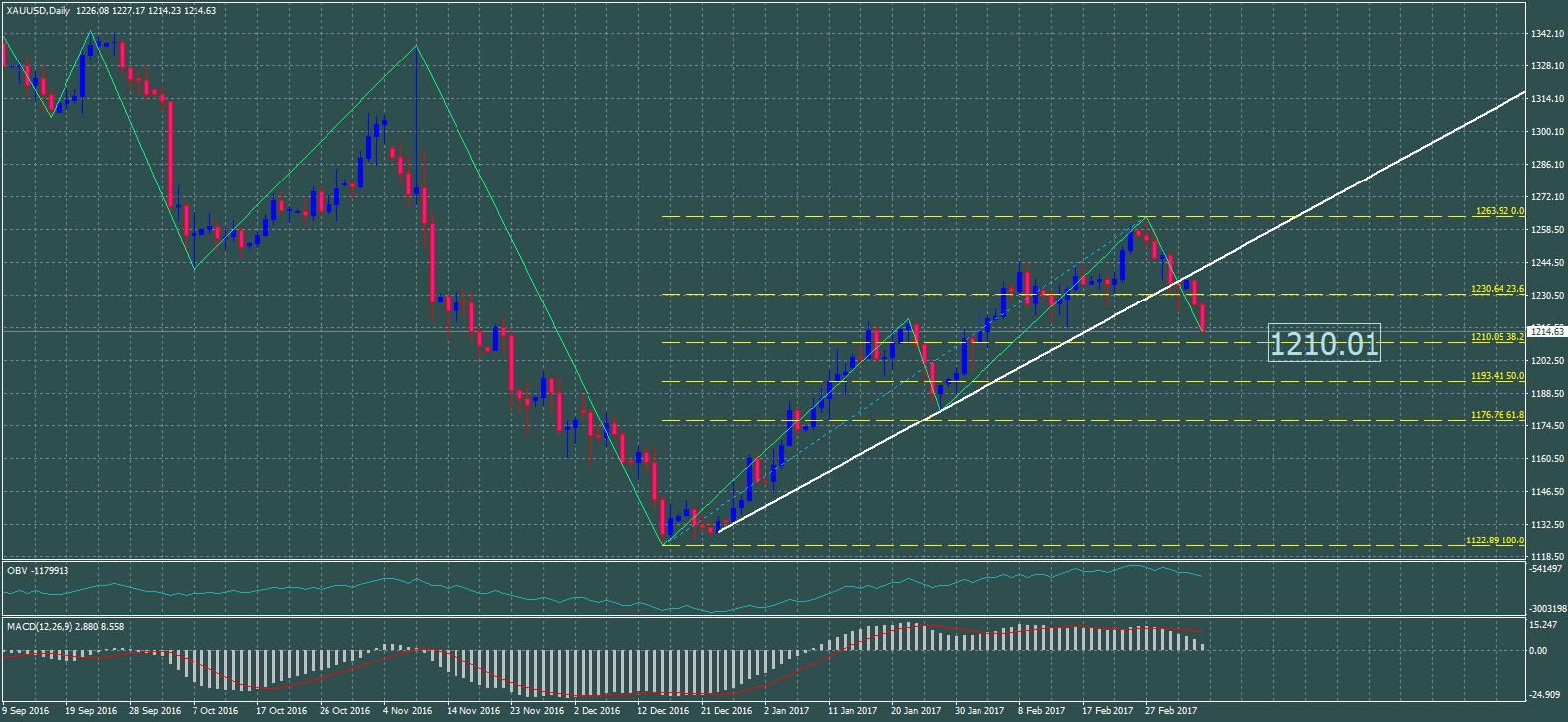Screen dimensions: 1568x722
Task: Click the 4 Nov 2016 date label
Action: point(407,710)
